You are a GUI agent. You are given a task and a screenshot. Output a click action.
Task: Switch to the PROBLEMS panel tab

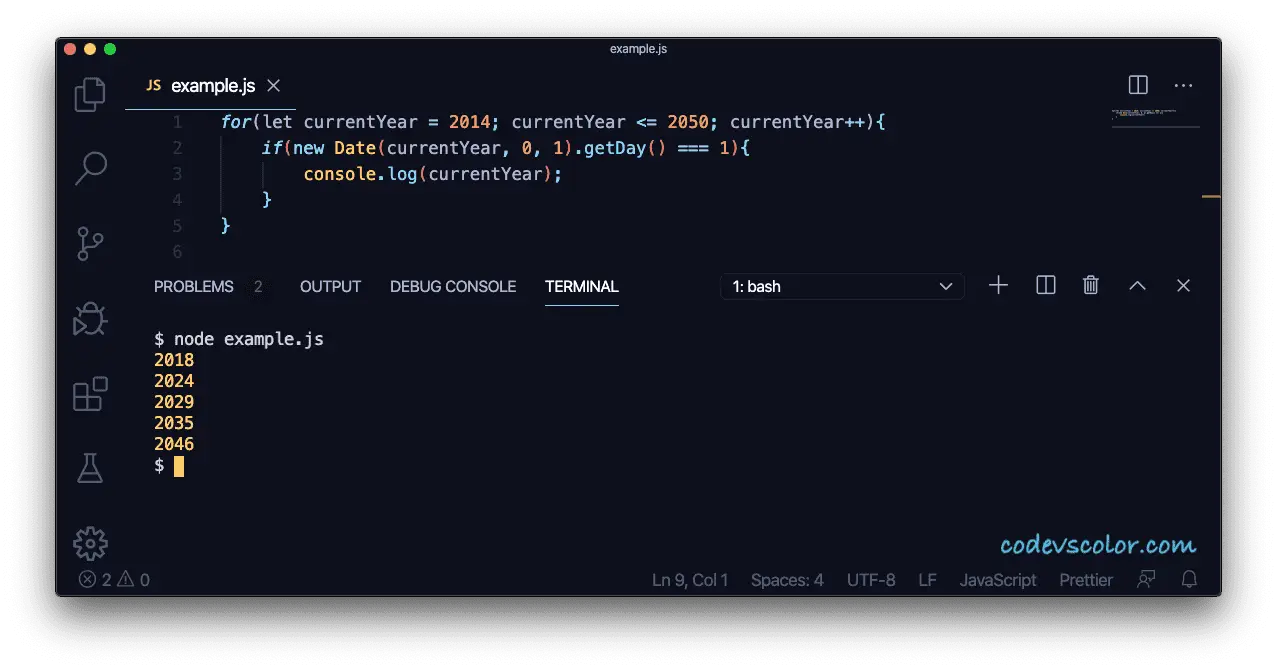click(x=193, y=287)
